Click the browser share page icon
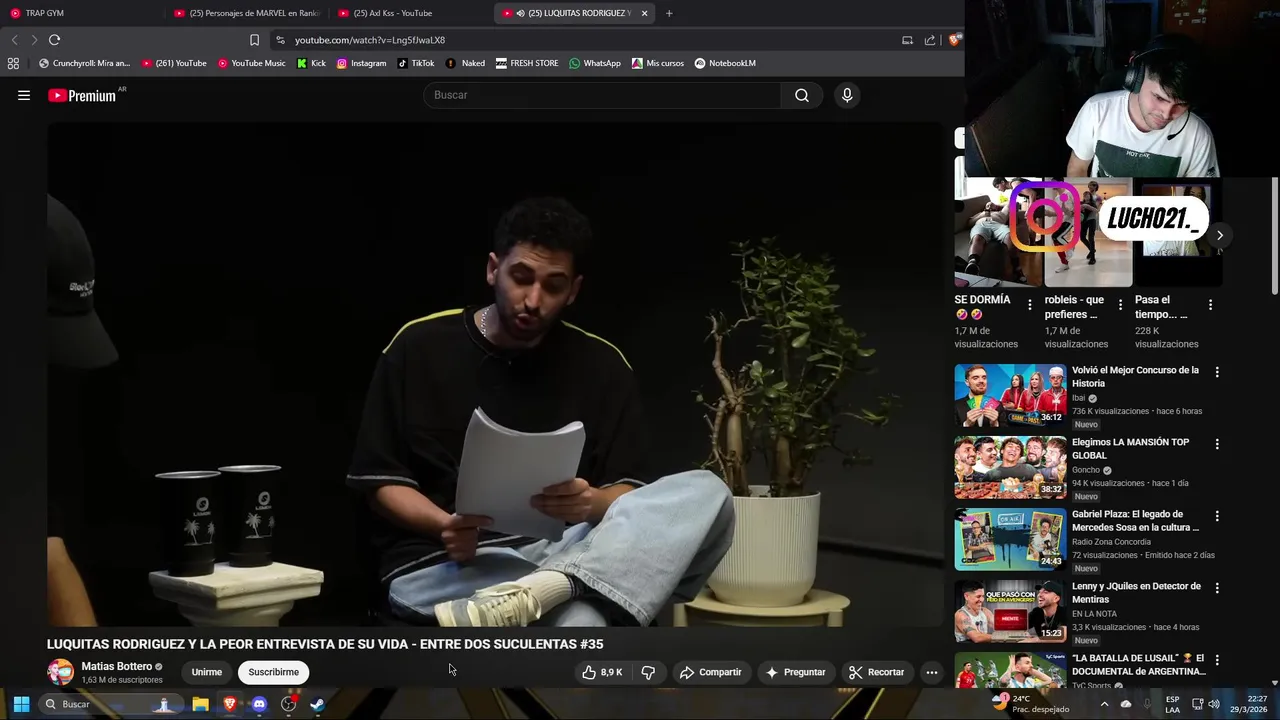The width and height of the screenshot is (1280, 720). pyautogui.click(x=930, y=40)
